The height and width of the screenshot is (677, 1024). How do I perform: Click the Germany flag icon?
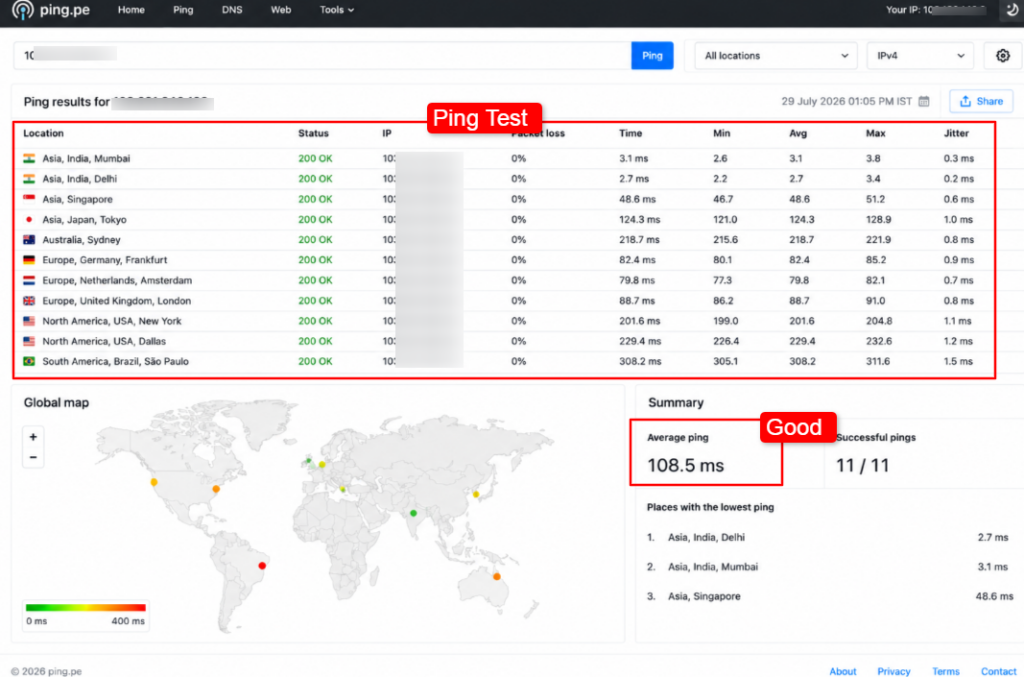click(x=29, y=260)
